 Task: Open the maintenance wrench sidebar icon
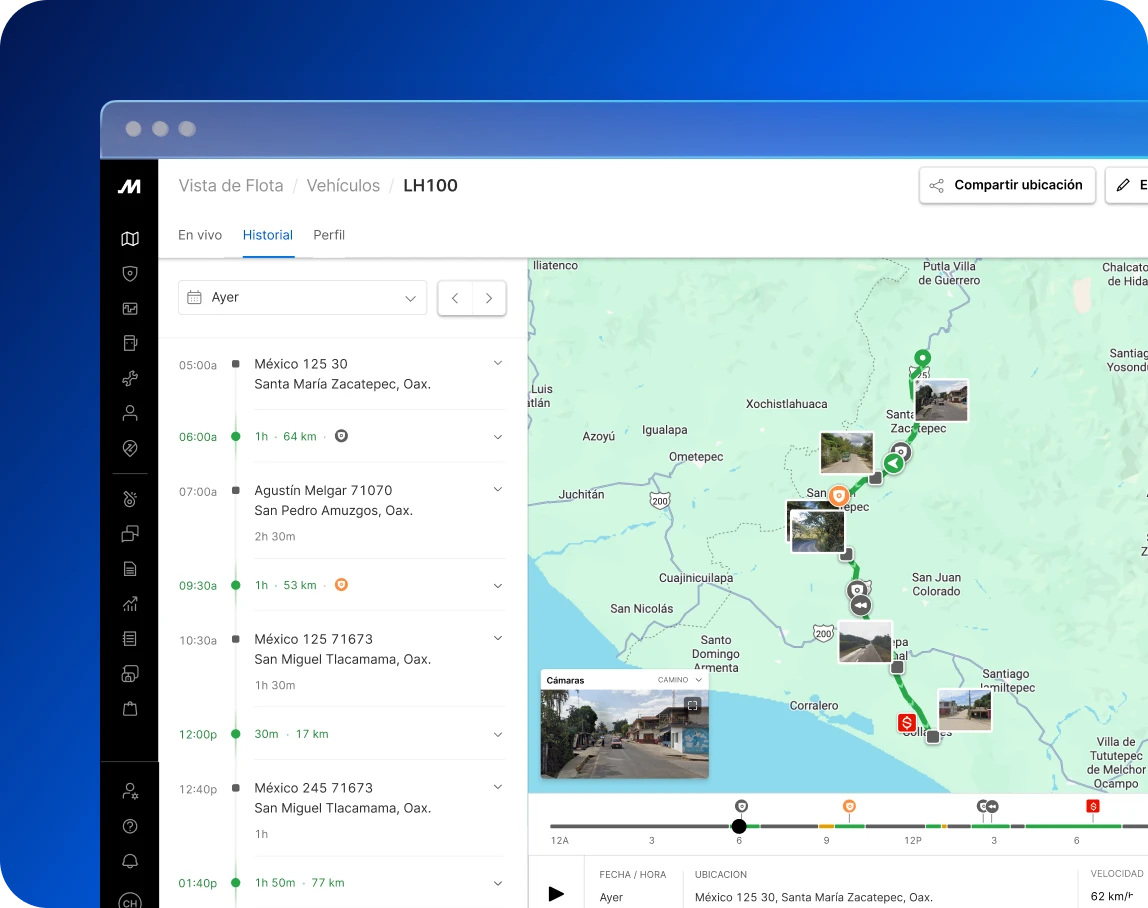129,378
